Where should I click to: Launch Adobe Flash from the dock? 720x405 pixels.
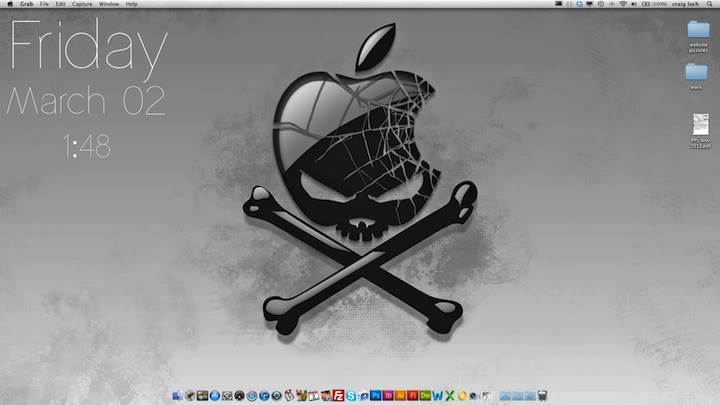tap(413, 395)
